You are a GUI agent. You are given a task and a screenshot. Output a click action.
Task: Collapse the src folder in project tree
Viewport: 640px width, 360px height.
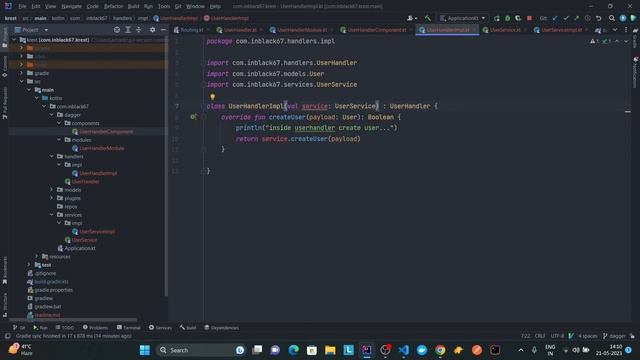(22, 82)
